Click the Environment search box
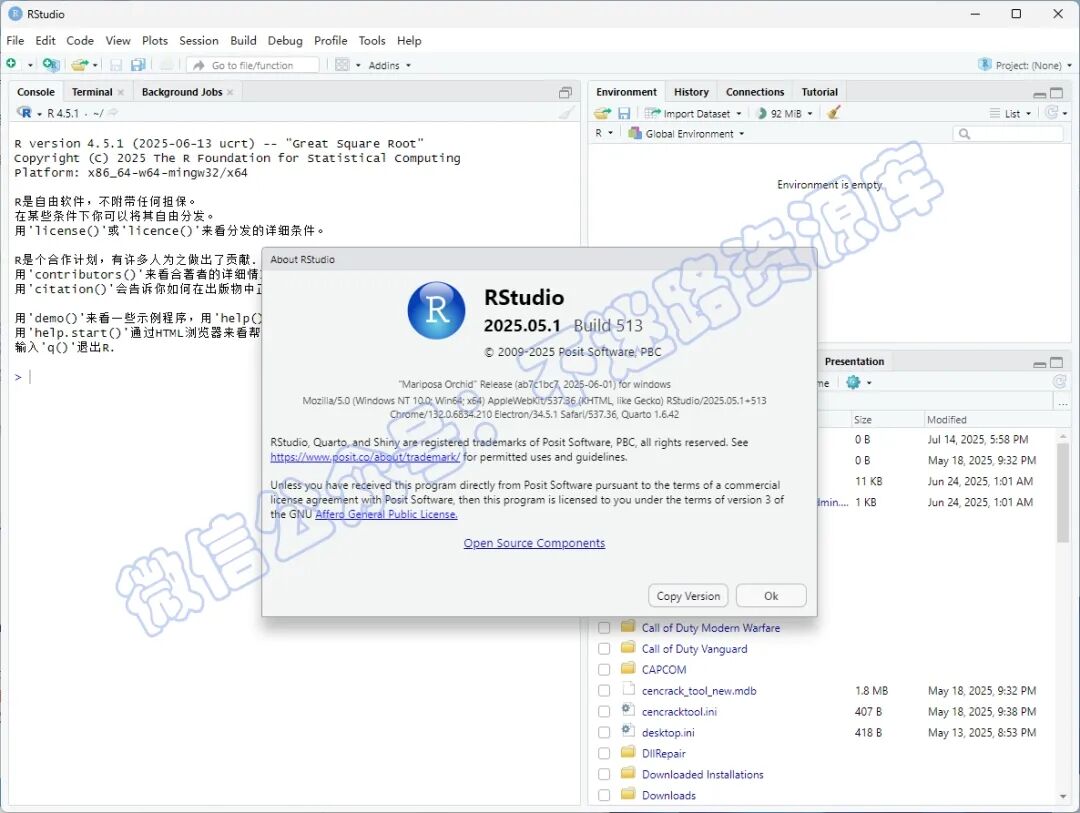1080x813 pixels. (1008, 134)
